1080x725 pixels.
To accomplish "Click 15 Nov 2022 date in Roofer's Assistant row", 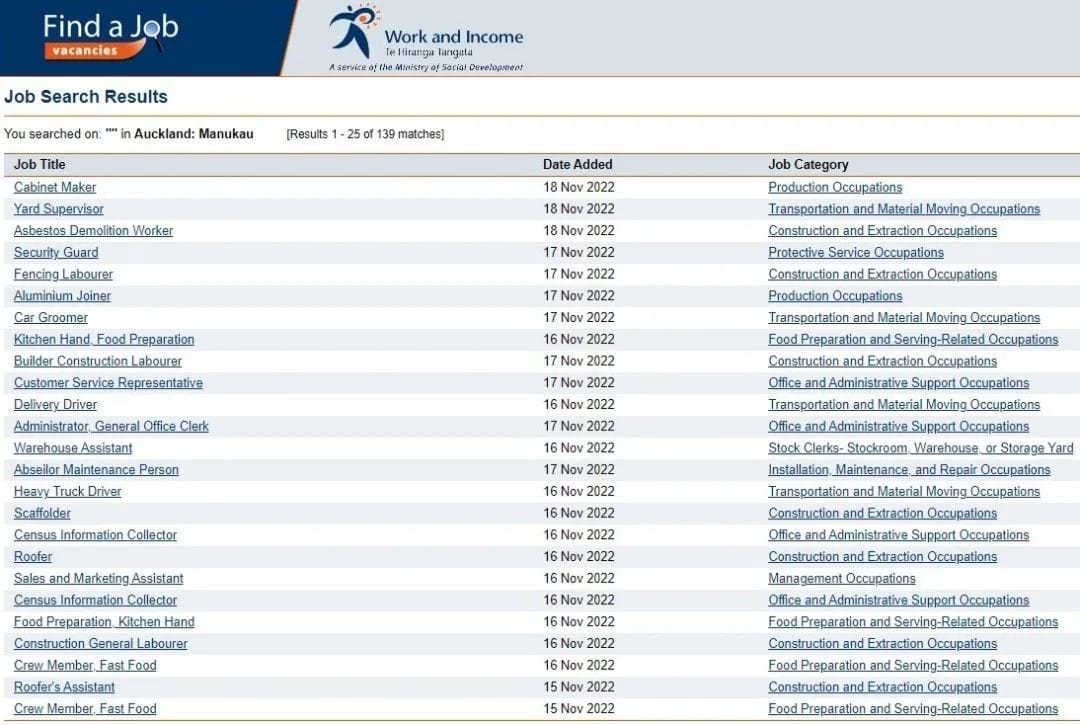I will (579, 687).
